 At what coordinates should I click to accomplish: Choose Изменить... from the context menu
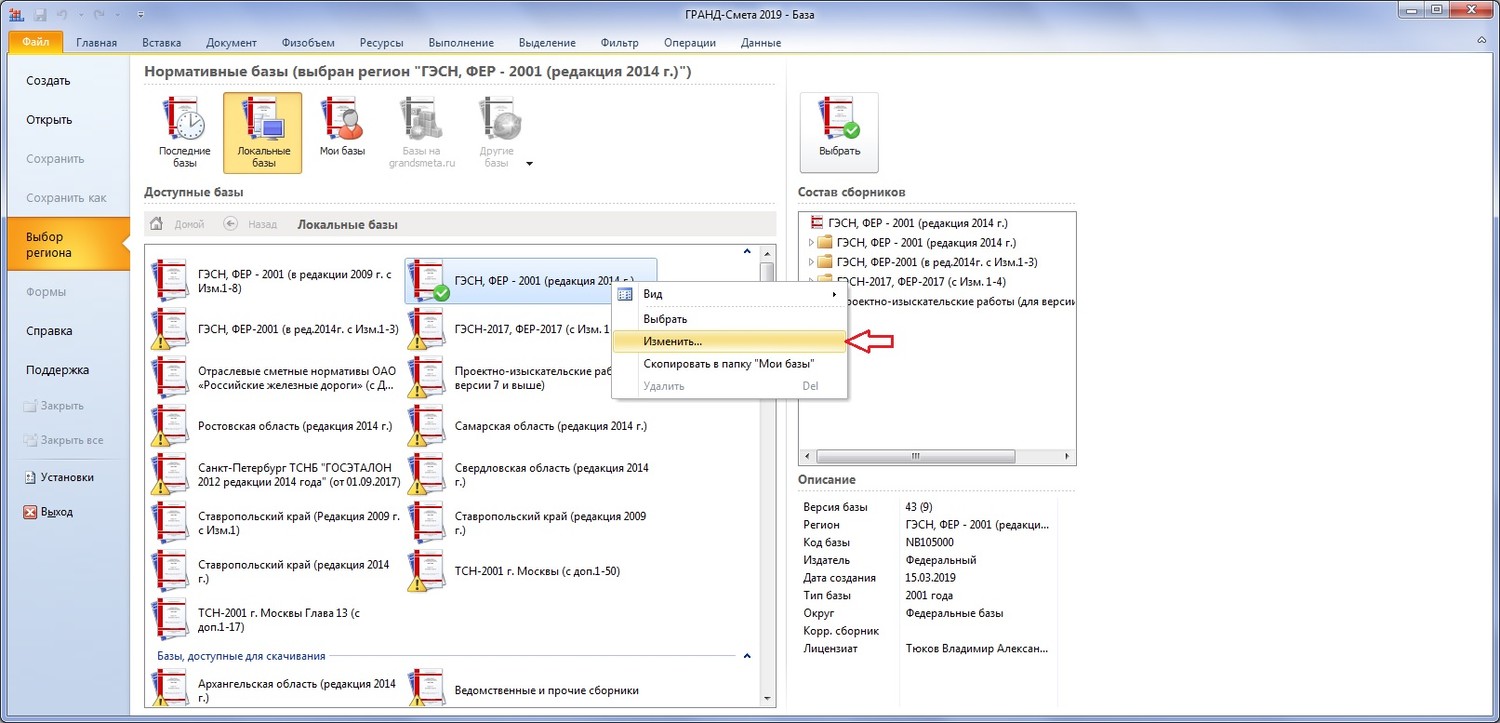pyautogui.click(x=730, y=341)
